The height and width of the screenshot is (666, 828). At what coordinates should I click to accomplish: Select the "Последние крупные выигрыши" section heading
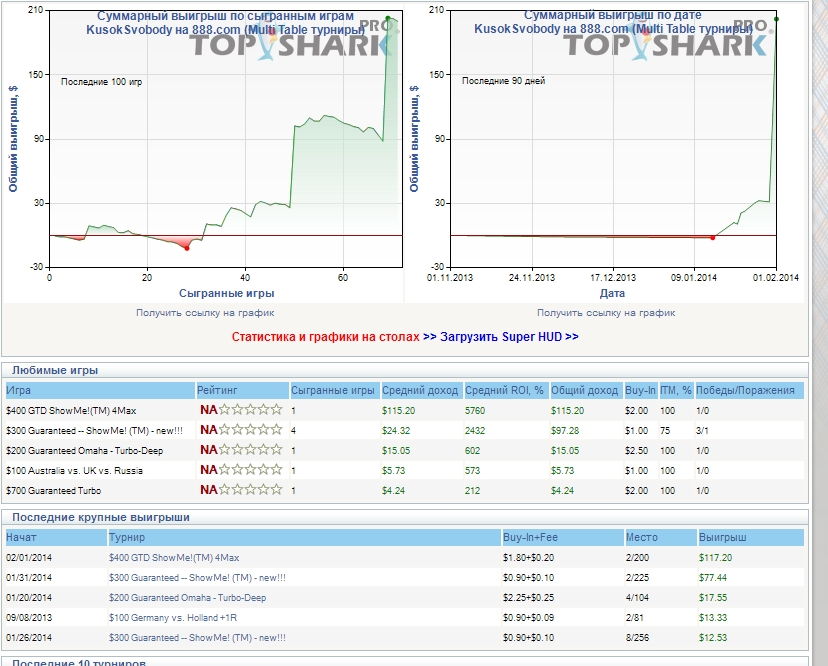click(101, 517)
